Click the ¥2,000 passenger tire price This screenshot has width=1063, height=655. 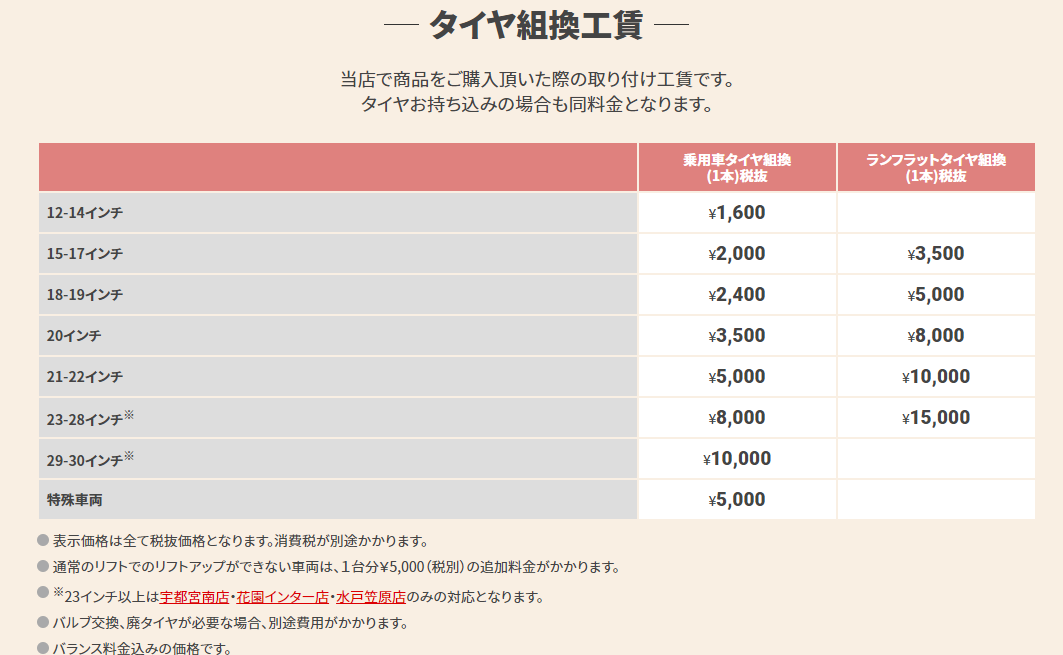click(x=737, y=254)
